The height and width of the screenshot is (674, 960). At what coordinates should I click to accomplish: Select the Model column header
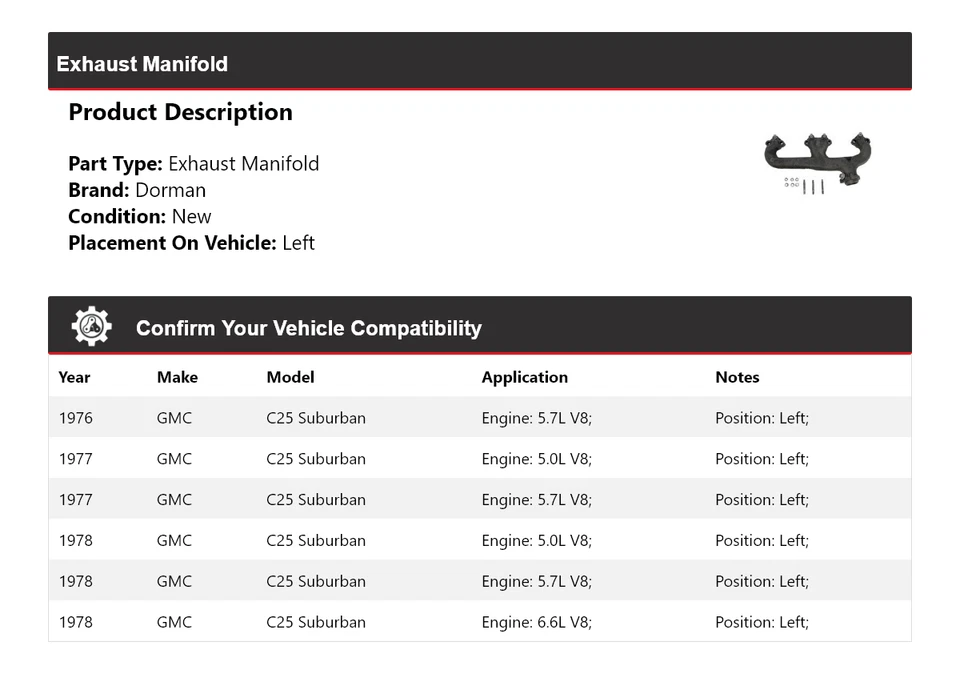(x=290, y=377)
